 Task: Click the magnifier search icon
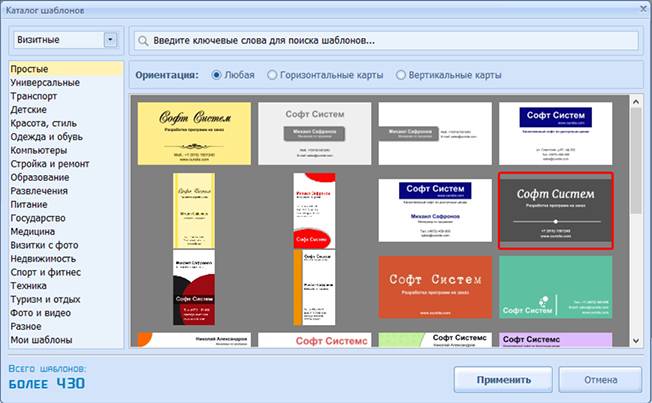[x=146, y=41]
